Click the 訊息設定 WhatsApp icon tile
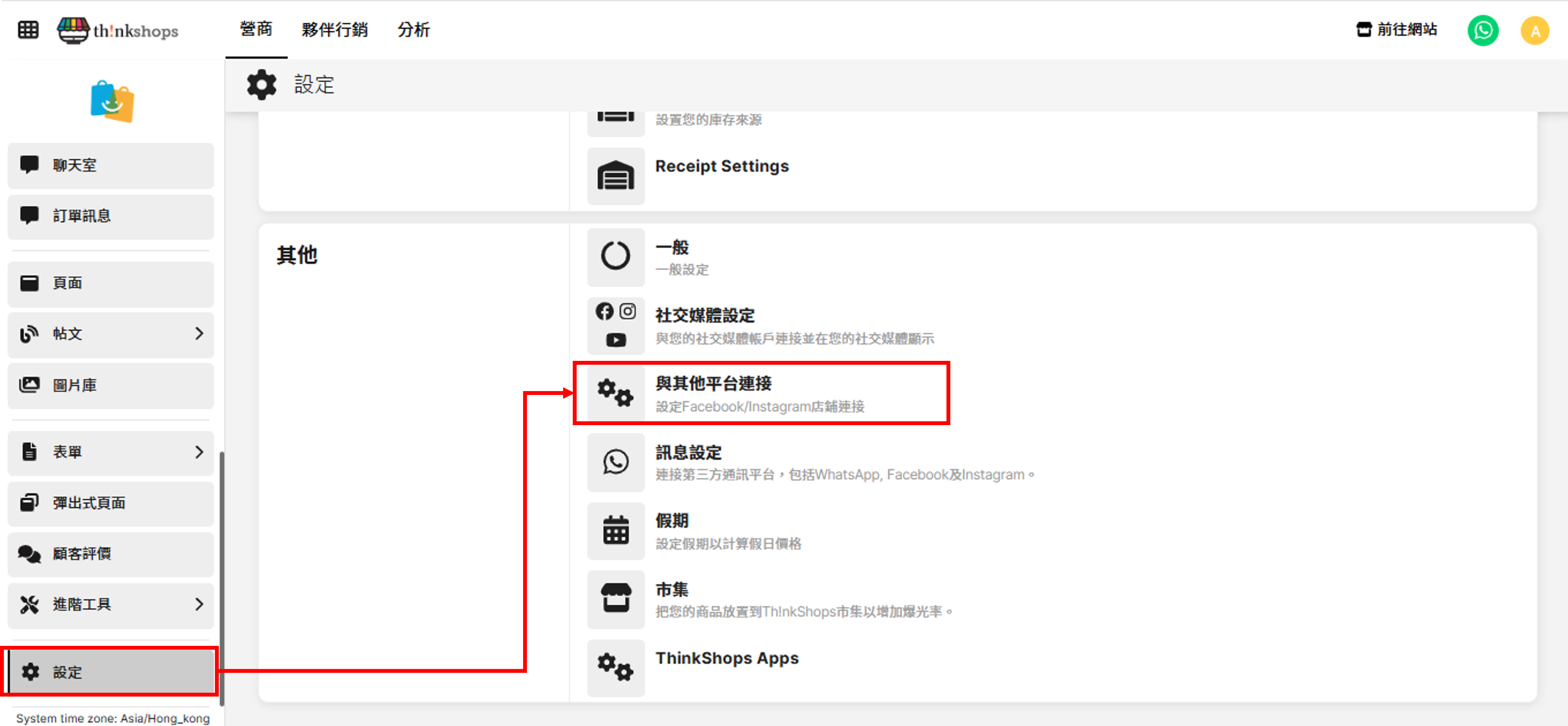The height and width of the screenshot is (726, 1568). (615, 462)
